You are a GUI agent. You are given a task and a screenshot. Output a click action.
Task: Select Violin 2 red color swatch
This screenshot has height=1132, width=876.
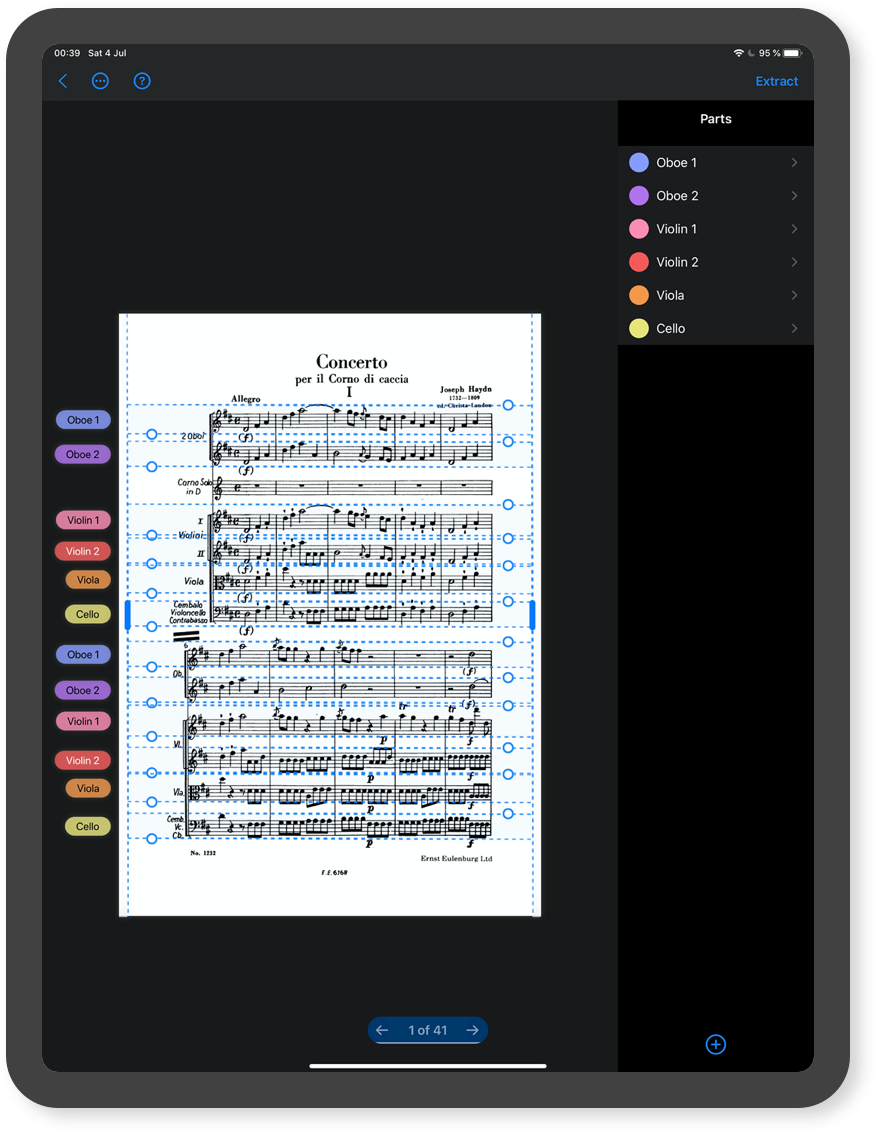click(x=639, y=262)
